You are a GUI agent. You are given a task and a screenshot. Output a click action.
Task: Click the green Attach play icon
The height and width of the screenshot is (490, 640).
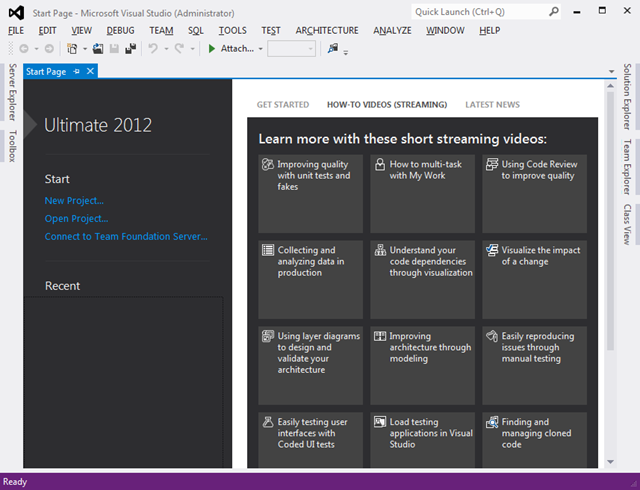[x=212, y=48]
